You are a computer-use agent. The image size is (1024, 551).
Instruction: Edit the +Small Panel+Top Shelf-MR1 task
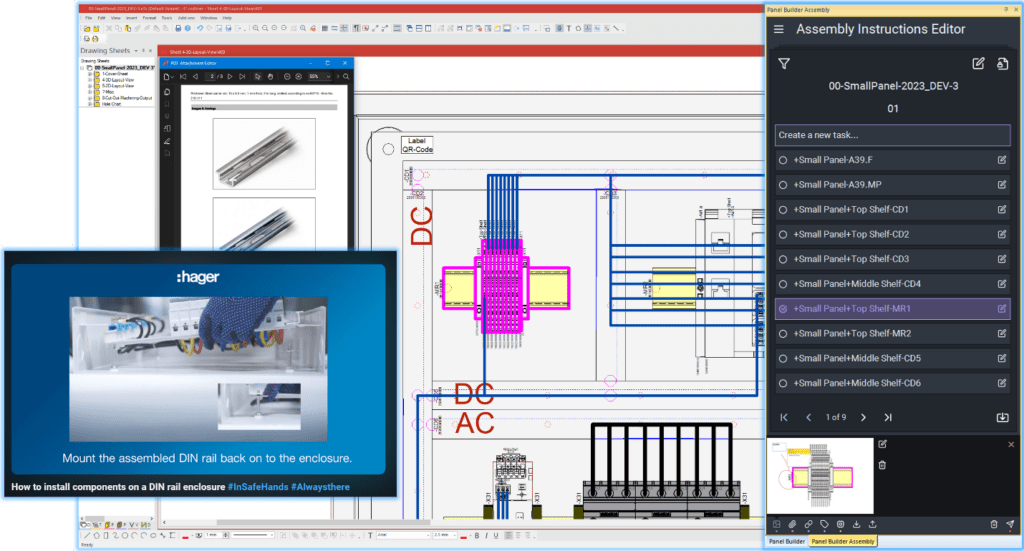click(x=1002, y=309)
